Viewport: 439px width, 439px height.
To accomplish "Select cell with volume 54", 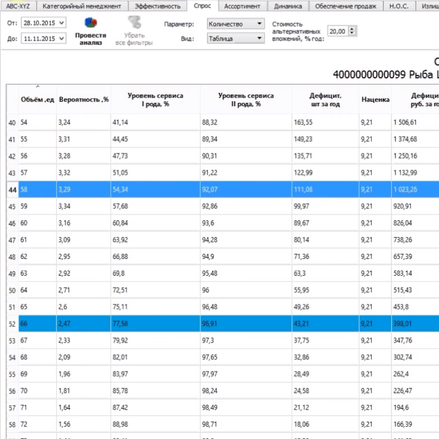I will coord(37,122).
